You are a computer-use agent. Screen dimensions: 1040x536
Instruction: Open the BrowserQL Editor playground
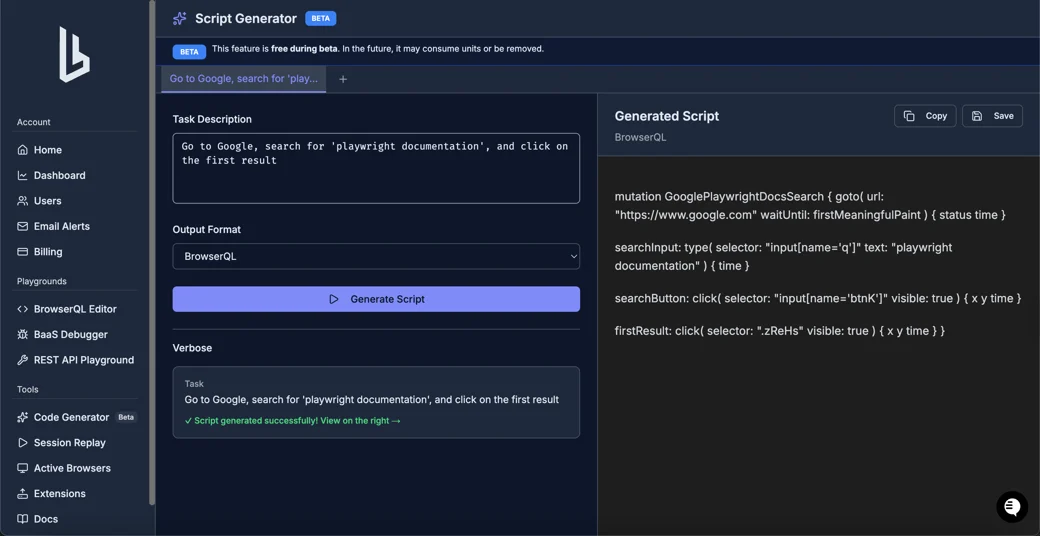click(77, 308)
